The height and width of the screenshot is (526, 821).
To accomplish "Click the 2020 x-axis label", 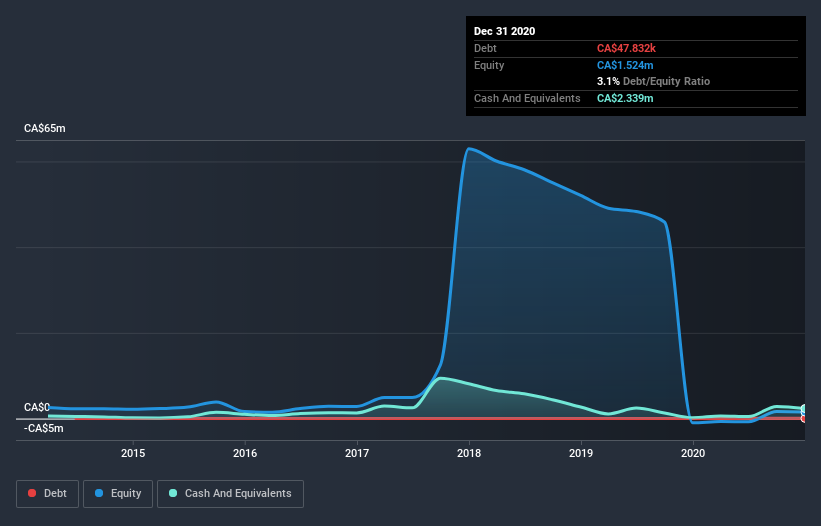I will point(693,453).
